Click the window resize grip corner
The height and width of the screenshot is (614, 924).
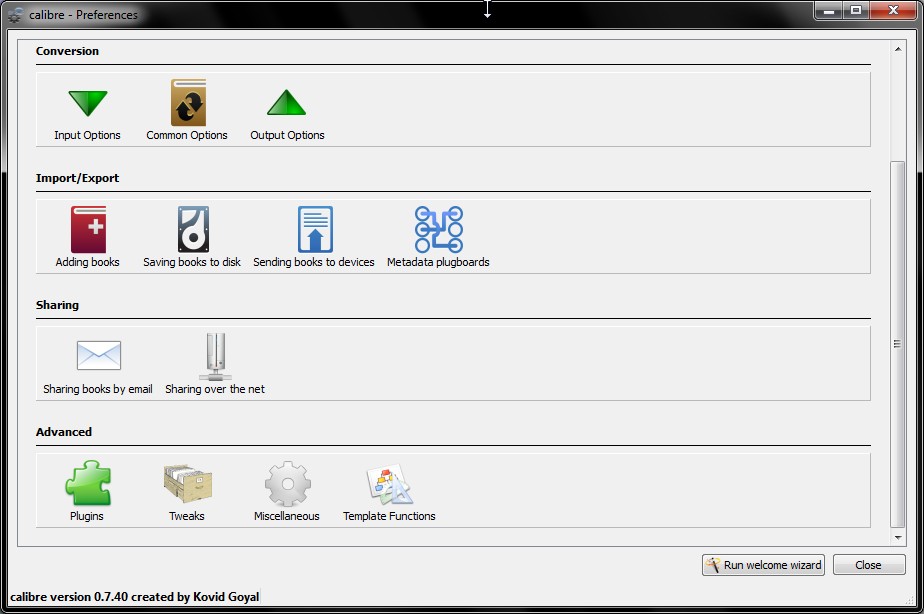(x=910, y=601)
